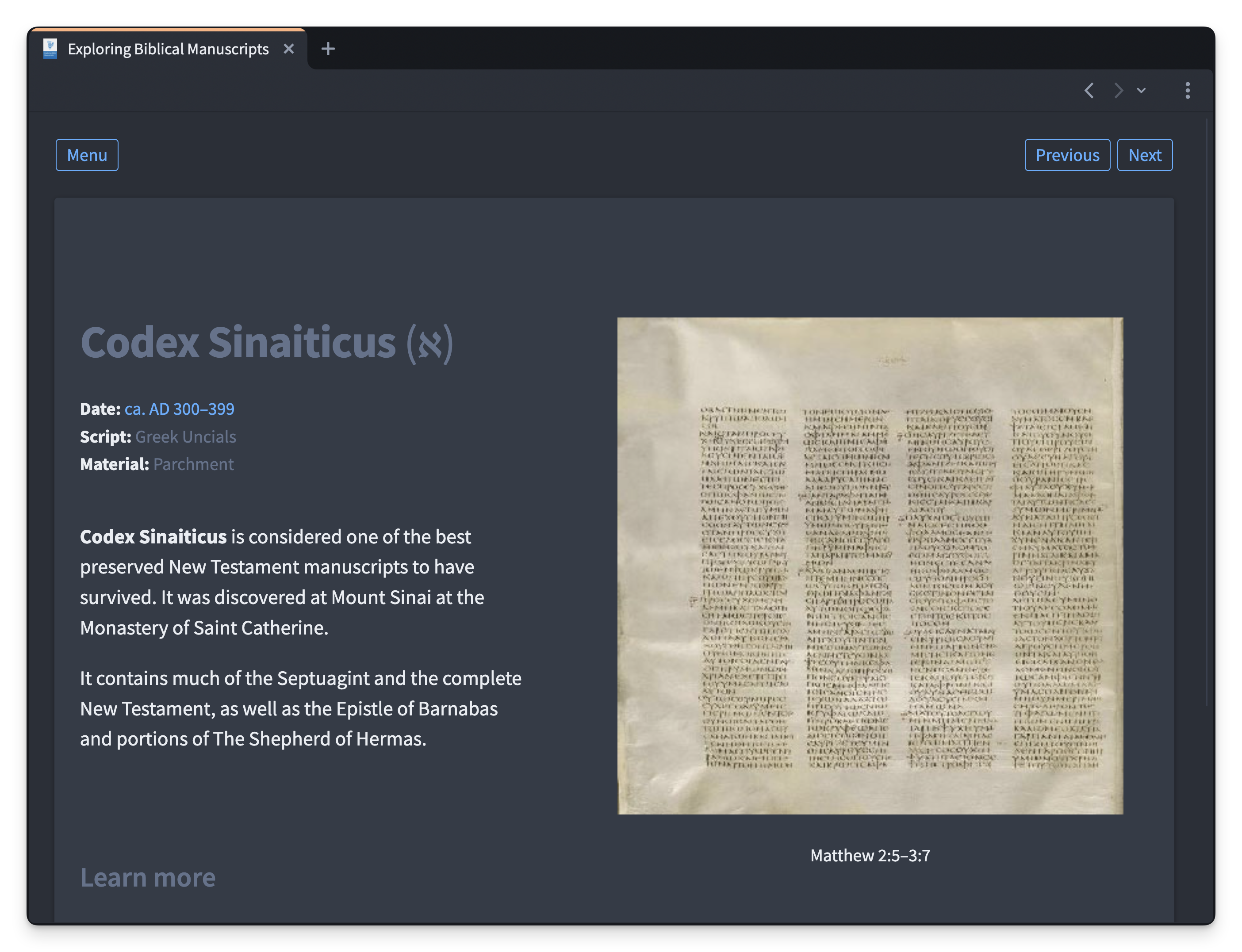Click the tab's book favicon icon
The height and width of the screenshot is (952, 1242).
click(x=50, y=49)
